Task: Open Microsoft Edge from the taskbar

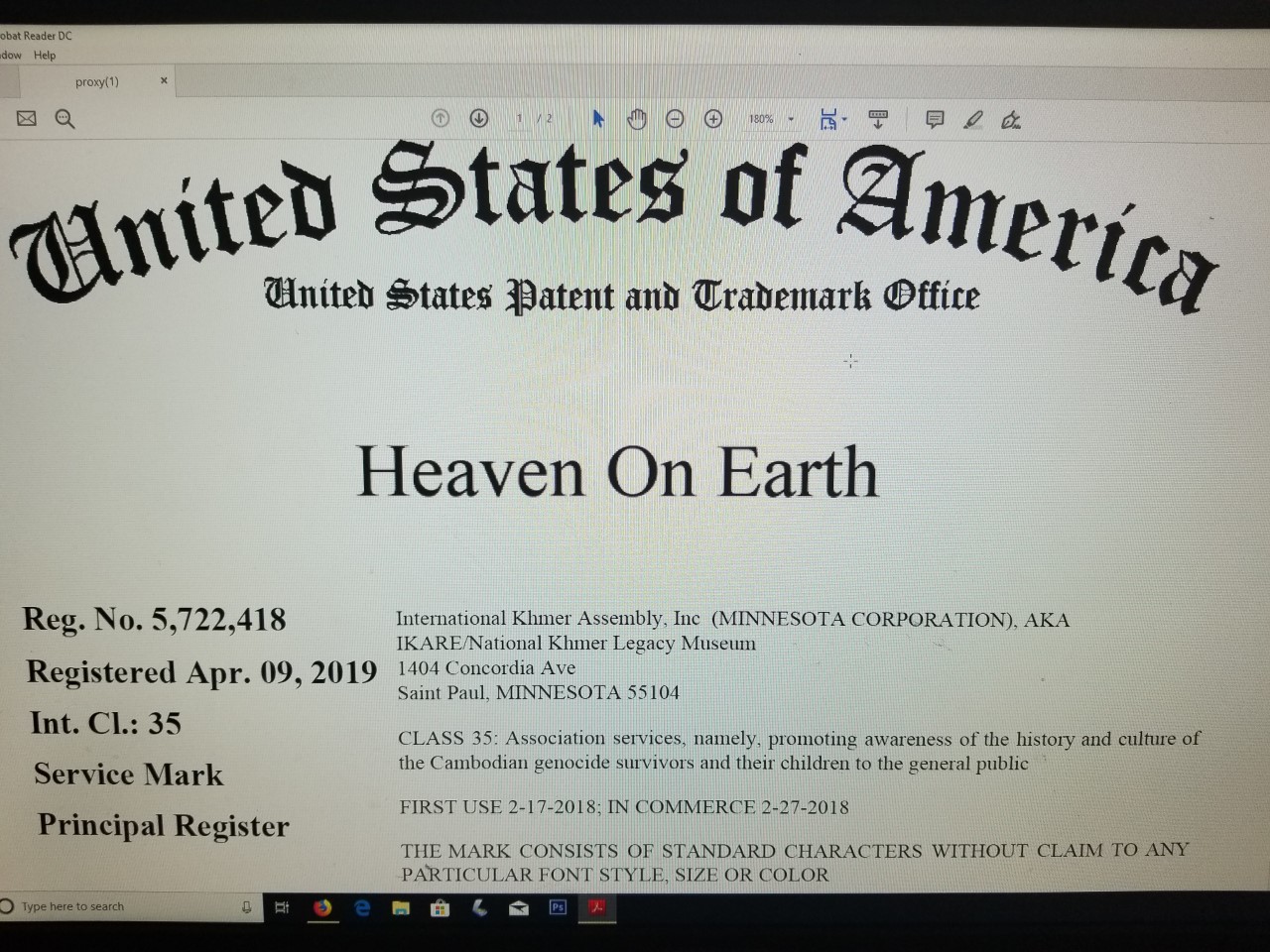Action: (362, 906)
